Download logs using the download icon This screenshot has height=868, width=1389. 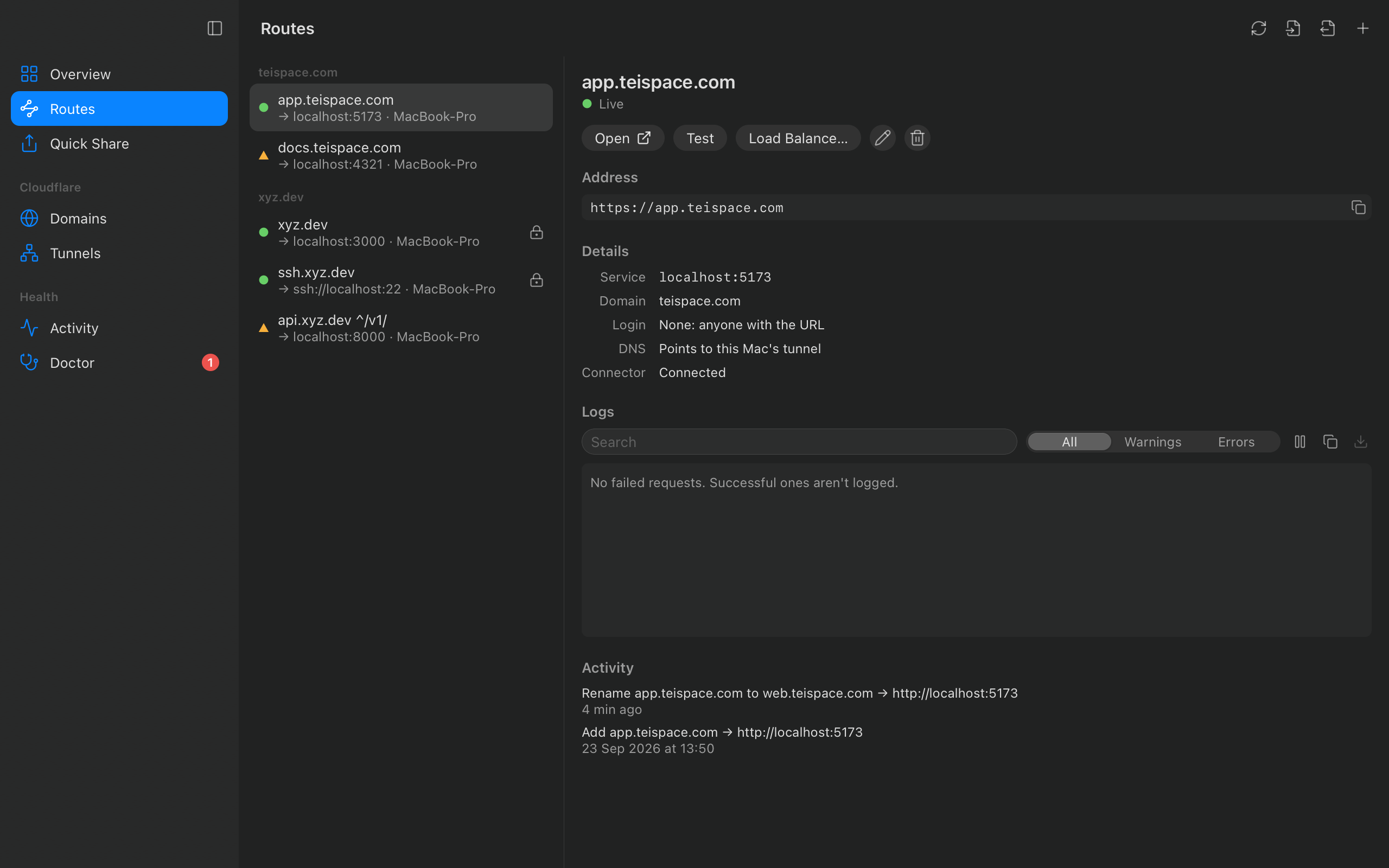[x=1360, y=442]
